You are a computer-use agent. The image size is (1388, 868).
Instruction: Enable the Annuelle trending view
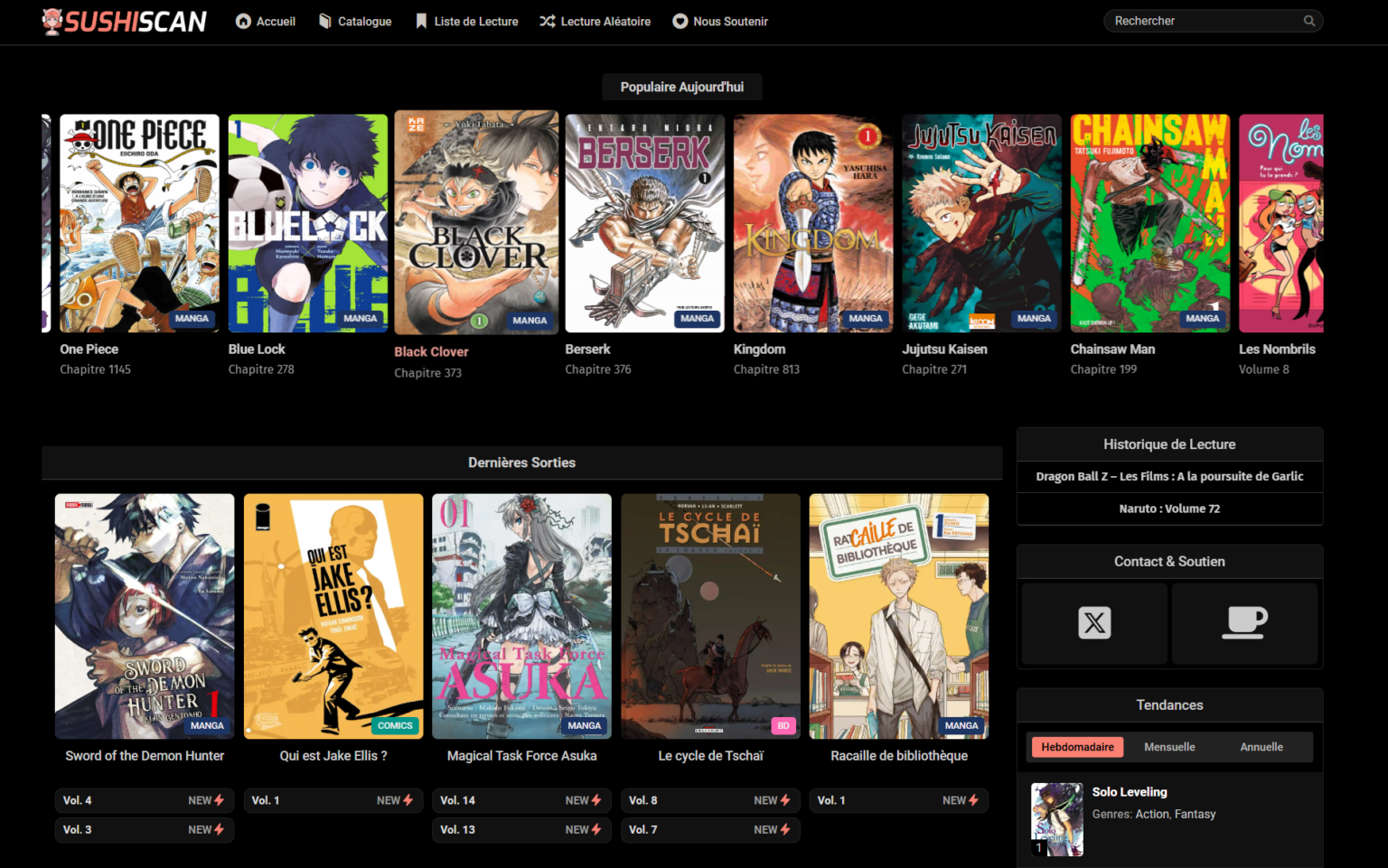1261,747
